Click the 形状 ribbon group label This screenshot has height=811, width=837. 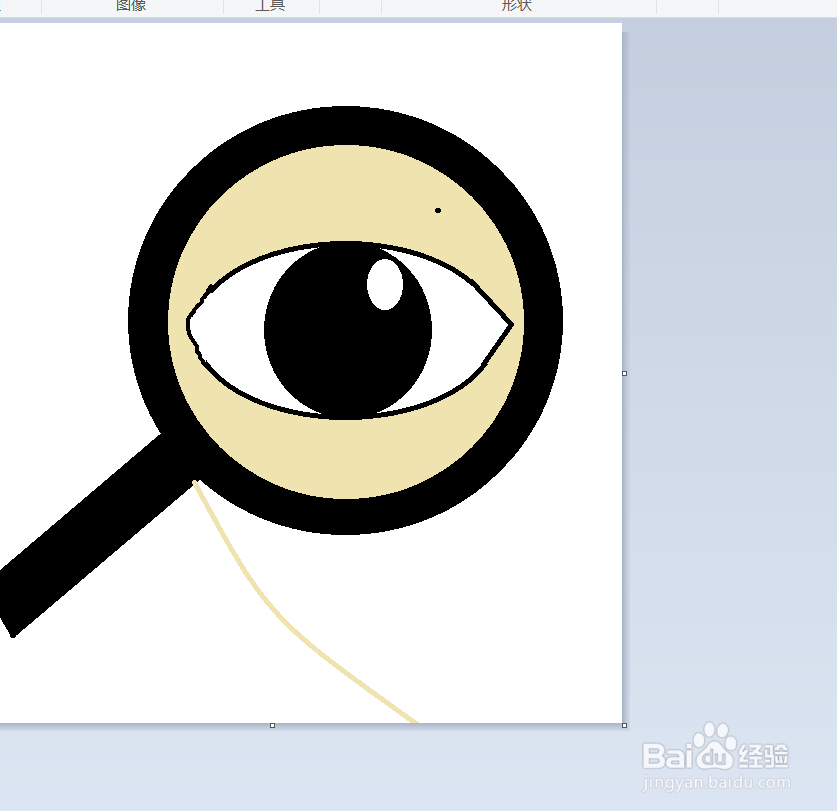[x=517, y=5]
